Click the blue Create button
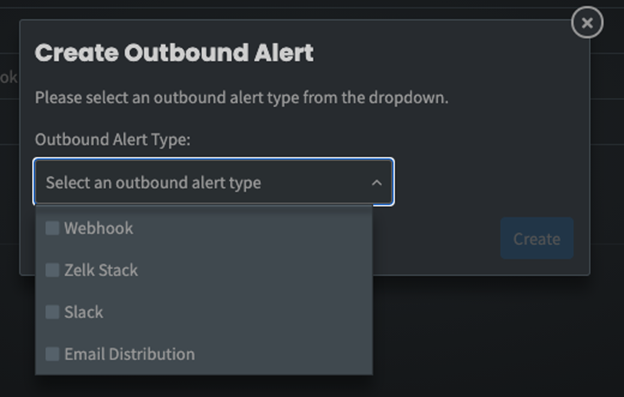Screen dimensions: 624x397 tap(537, 239)
